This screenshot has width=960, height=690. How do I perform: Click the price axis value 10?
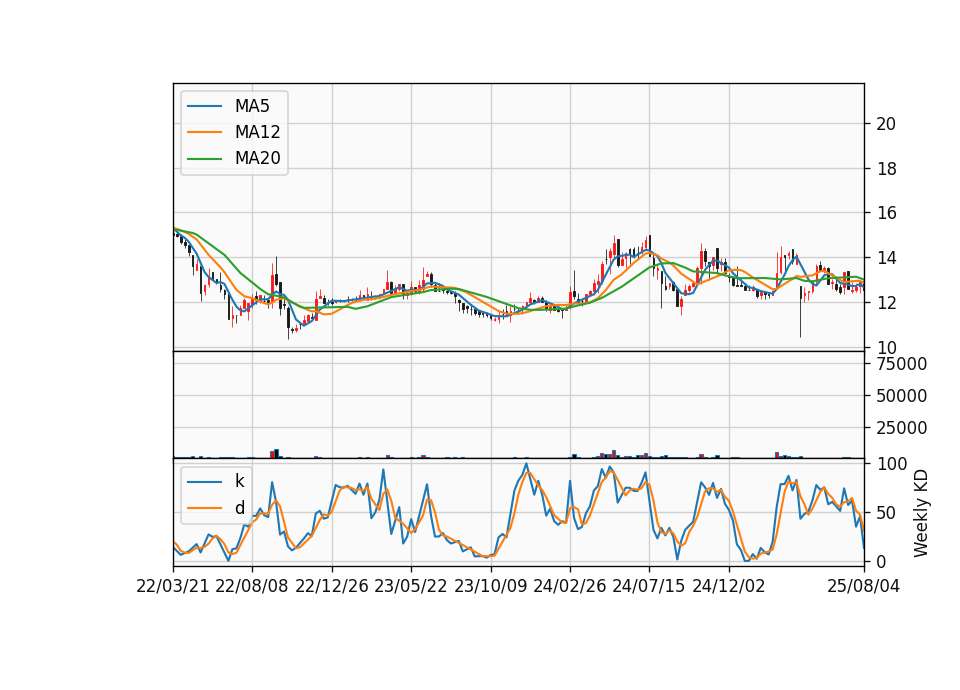coord(886,347)
